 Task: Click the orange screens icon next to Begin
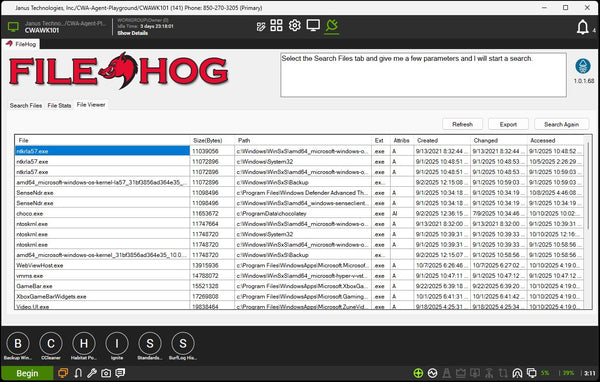tap(63, 373)
